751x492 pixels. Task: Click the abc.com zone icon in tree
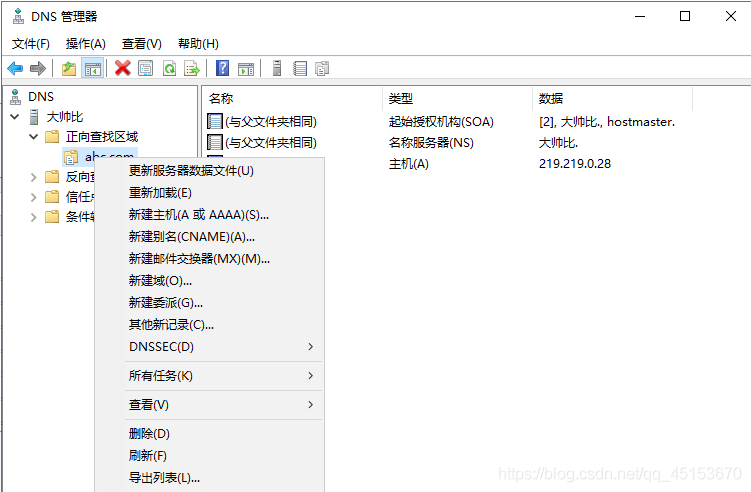click(71, 157)
